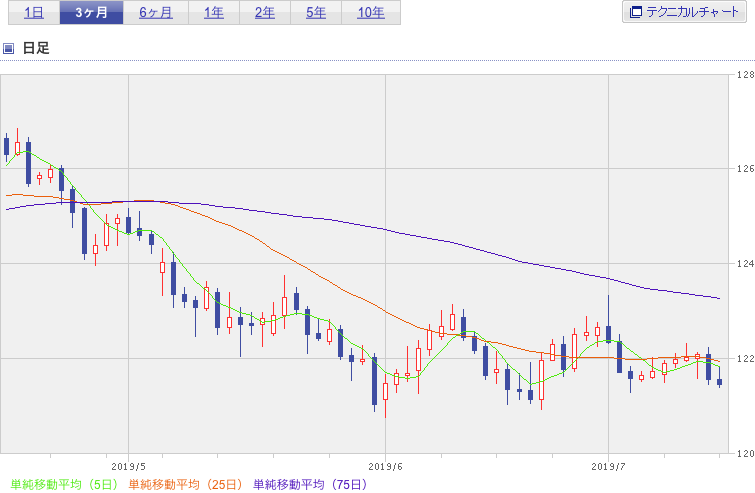View the 5年 chart range
This screenshot has width=755, height=493.
pos(316,13)
